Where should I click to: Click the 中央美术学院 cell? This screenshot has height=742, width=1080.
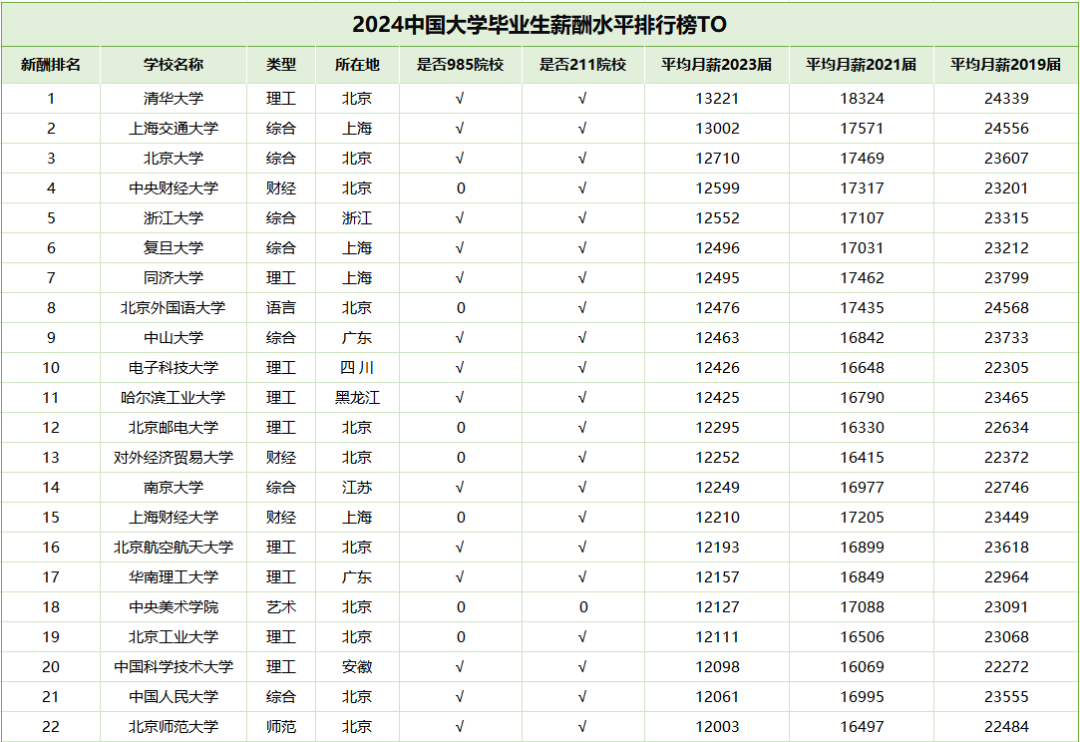click(174, 608)
